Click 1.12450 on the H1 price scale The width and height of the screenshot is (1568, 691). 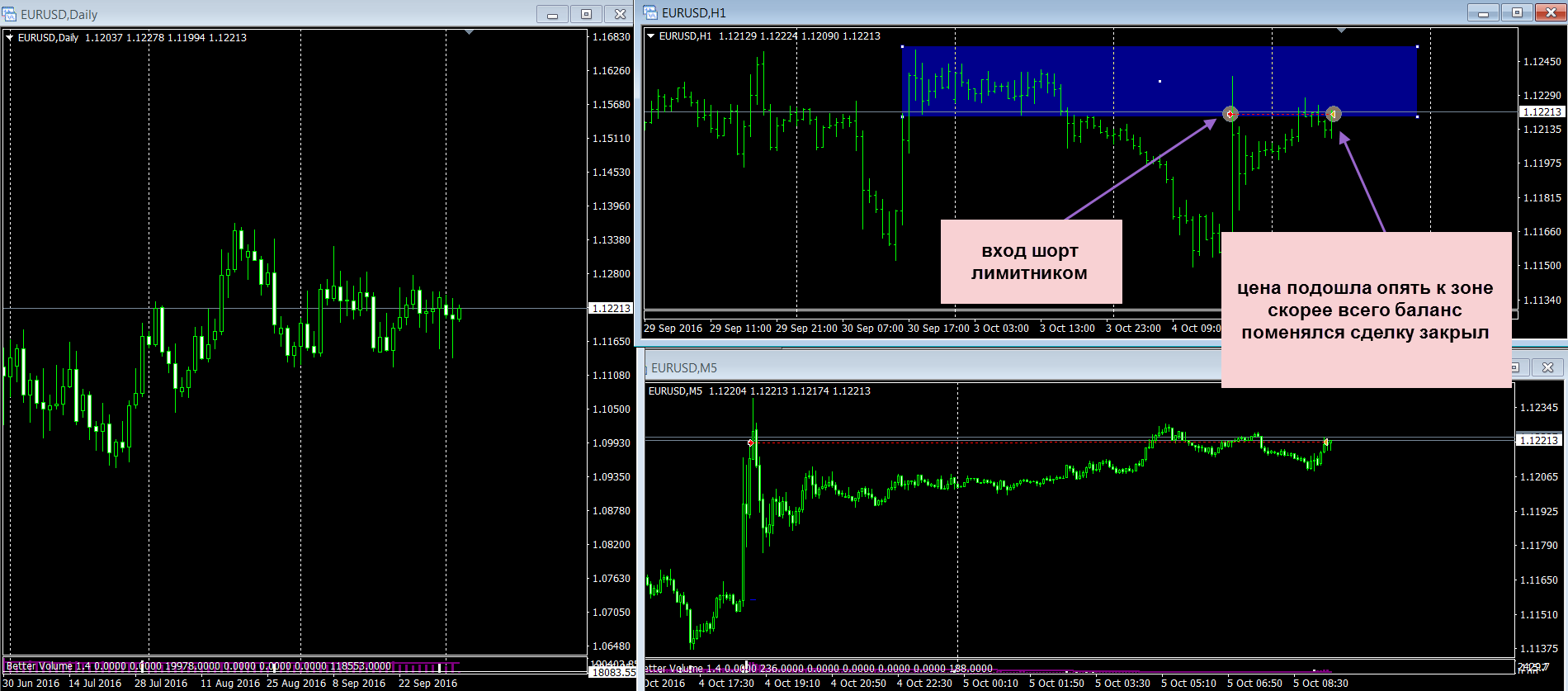[x=1542, y=62]
